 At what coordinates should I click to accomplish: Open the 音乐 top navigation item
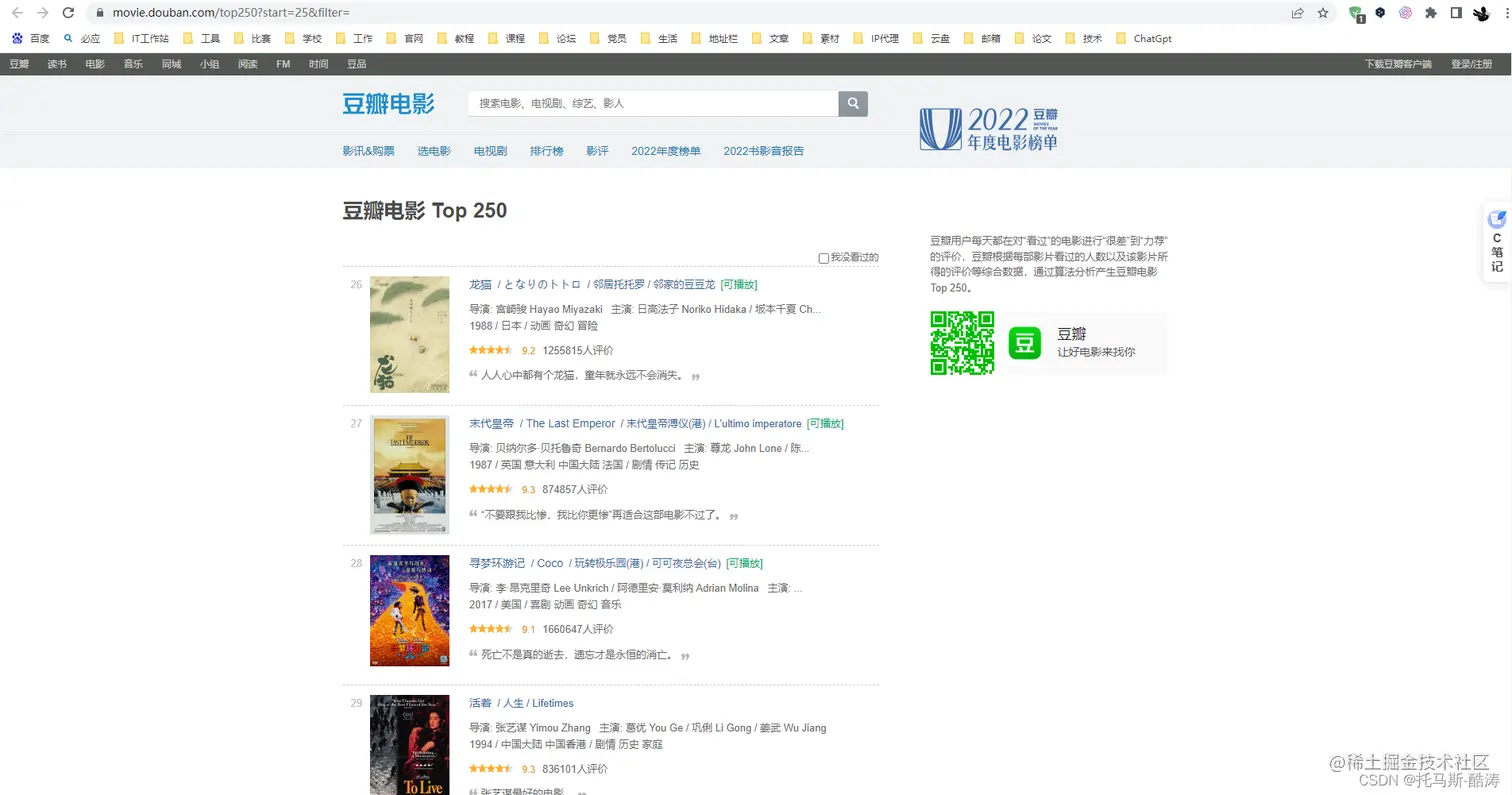coord(133,64)
